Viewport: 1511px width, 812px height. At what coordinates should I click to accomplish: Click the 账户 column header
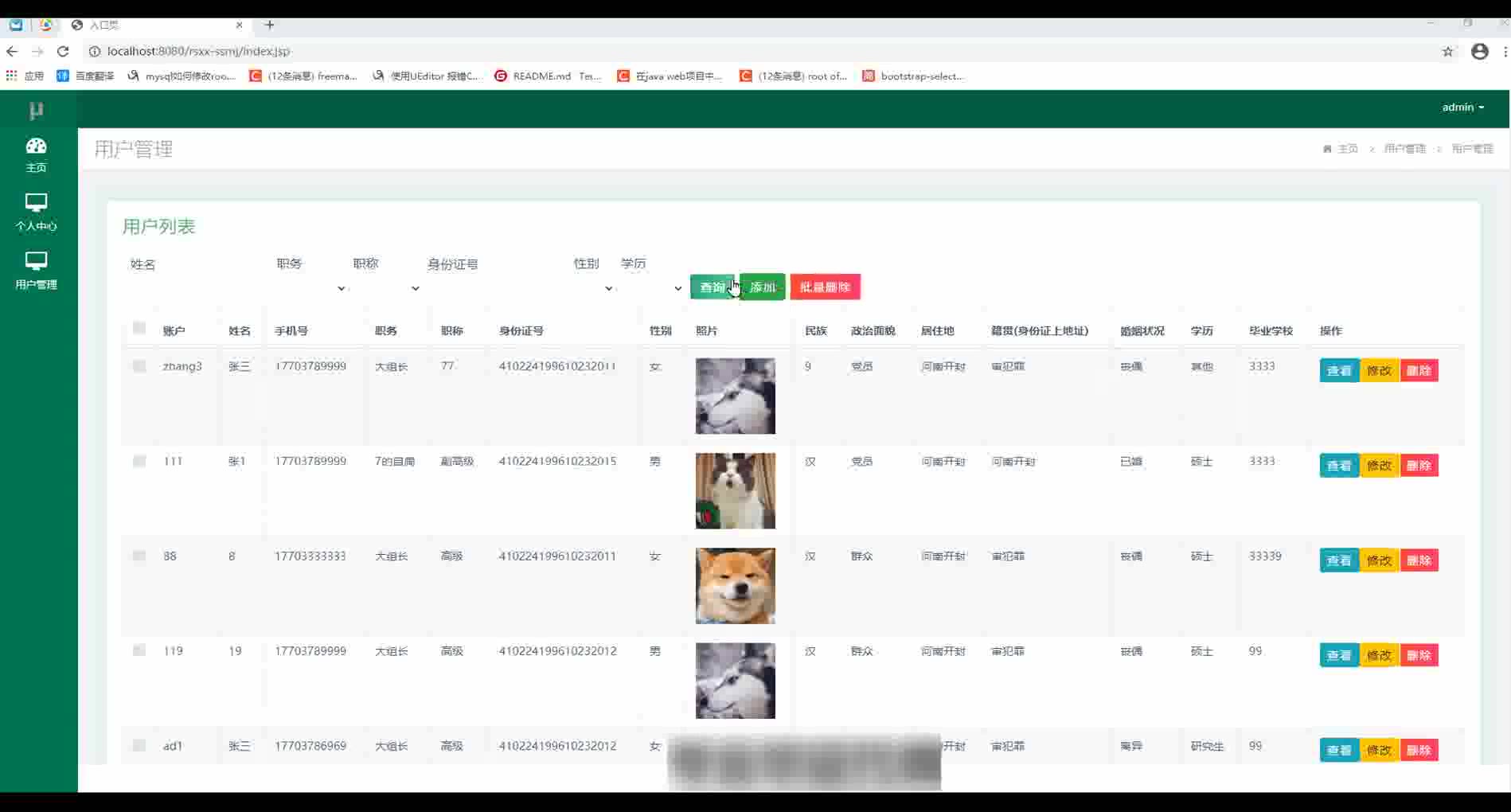174,330
